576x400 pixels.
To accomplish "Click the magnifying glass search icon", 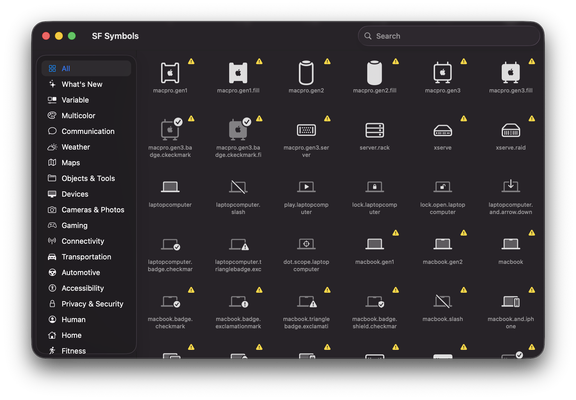I will (367, 36).
